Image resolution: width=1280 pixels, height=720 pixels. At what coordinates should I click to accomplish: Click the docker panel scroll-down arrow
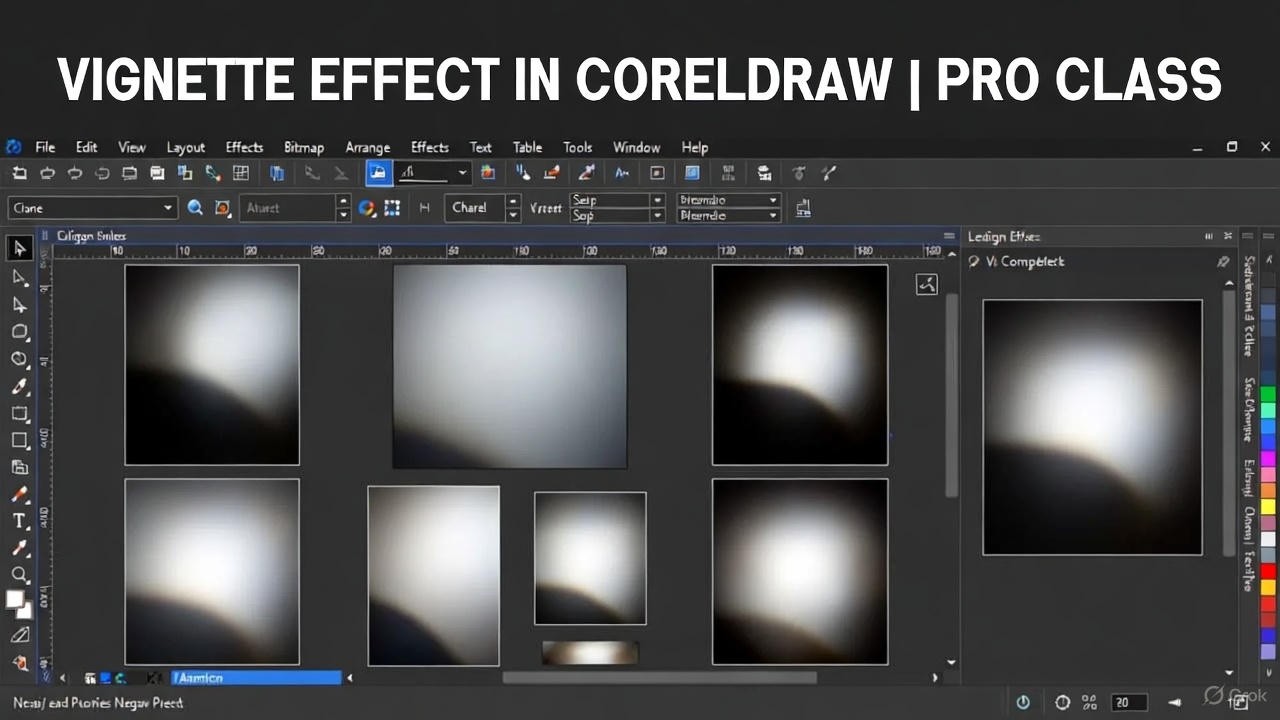click(x=1230, y=674)
